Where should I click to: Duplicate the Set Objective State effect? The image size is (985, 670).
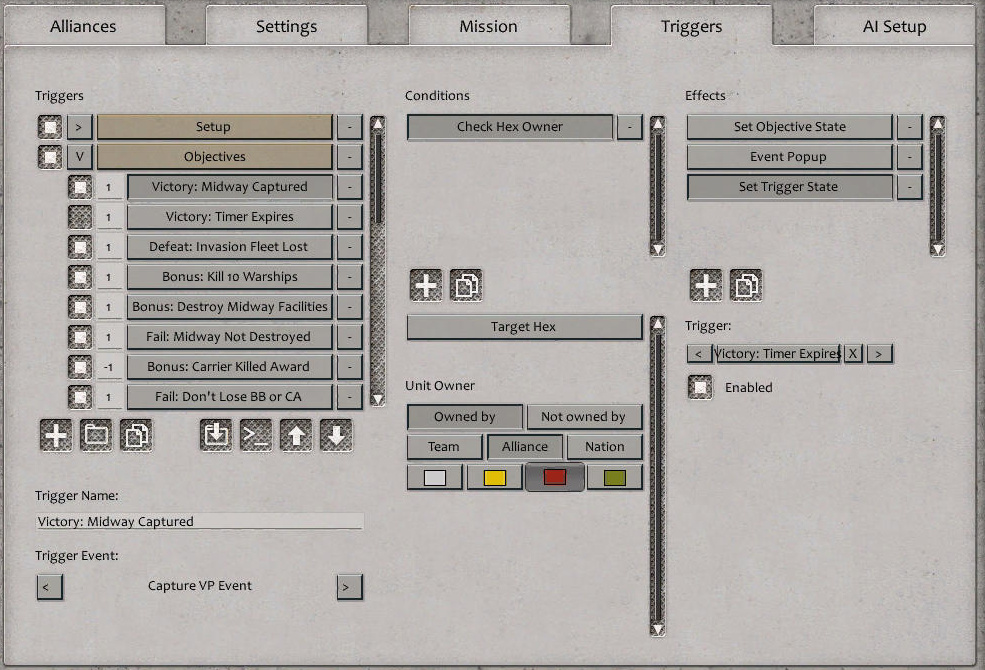coord(746,285)
